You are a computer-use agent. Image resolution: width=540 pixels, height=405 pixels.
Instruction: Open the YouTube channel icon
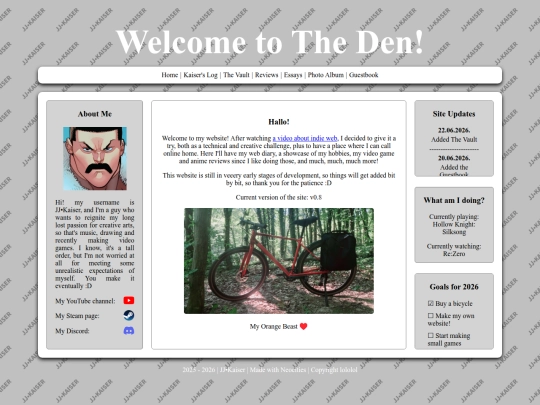tap(129, 300)
